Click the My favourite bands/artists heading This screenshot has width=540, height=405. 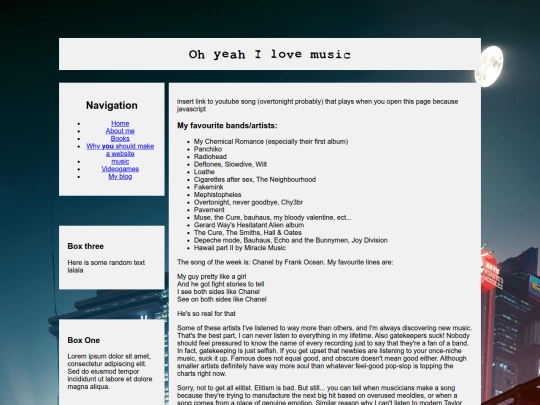point(227,126)
